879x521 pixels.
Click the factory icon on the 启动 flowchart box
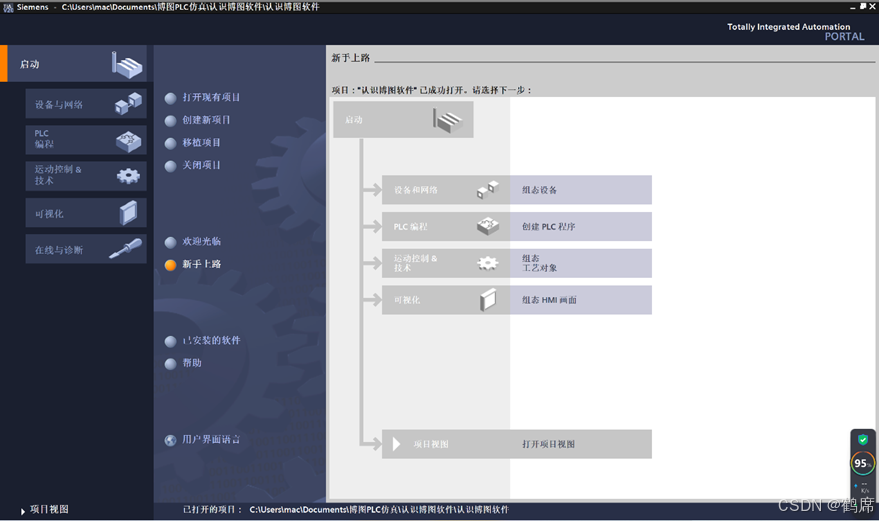point(447,120)
